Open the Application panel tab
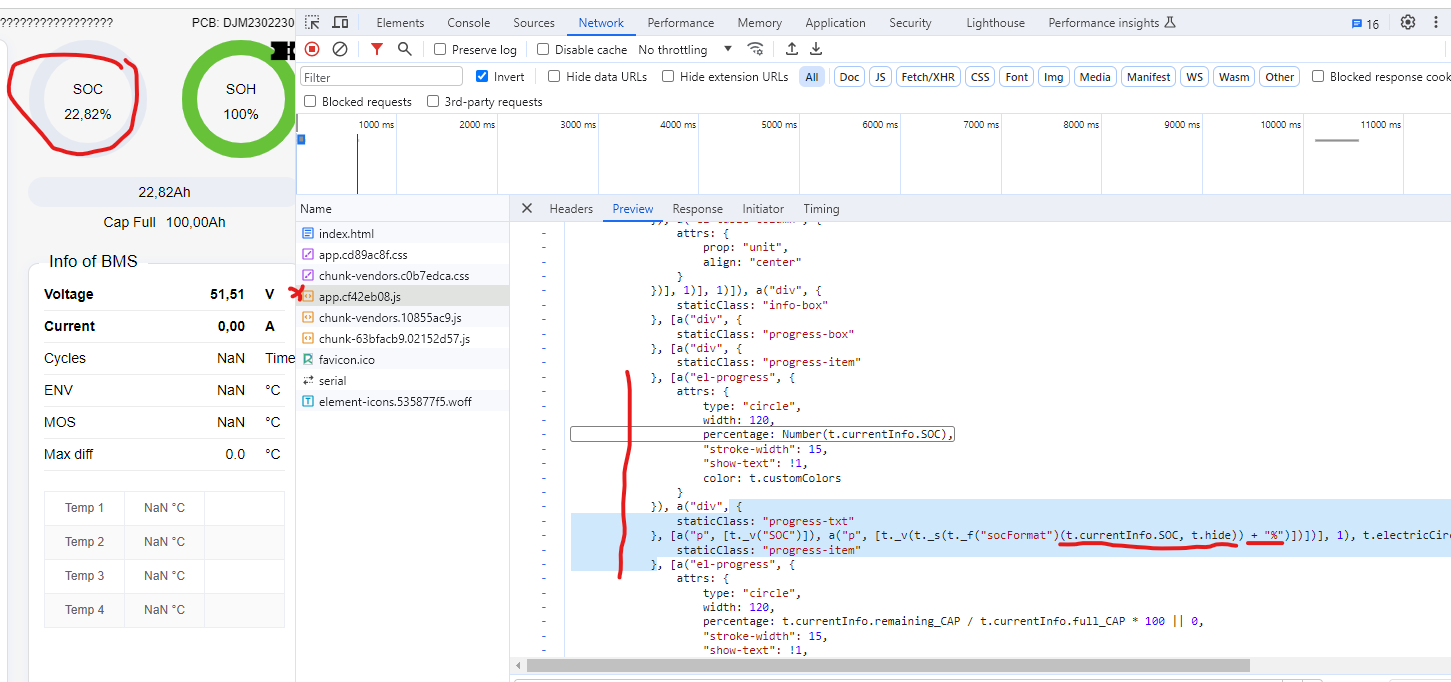Image resolution: width=1451 pixels, height=682 pixels. click(835, 23)
